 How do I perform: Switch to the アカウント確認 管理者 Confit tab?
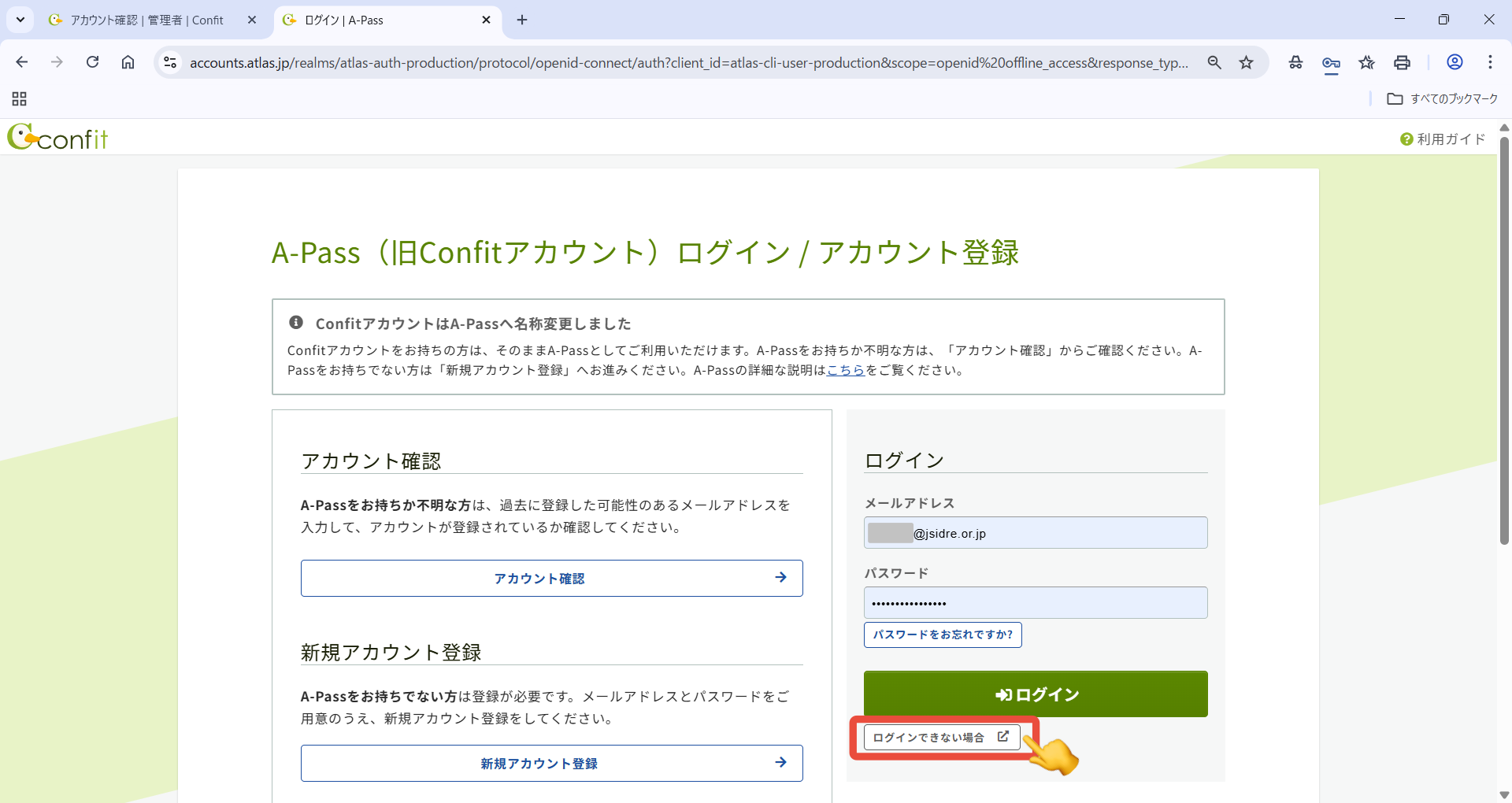146,20
